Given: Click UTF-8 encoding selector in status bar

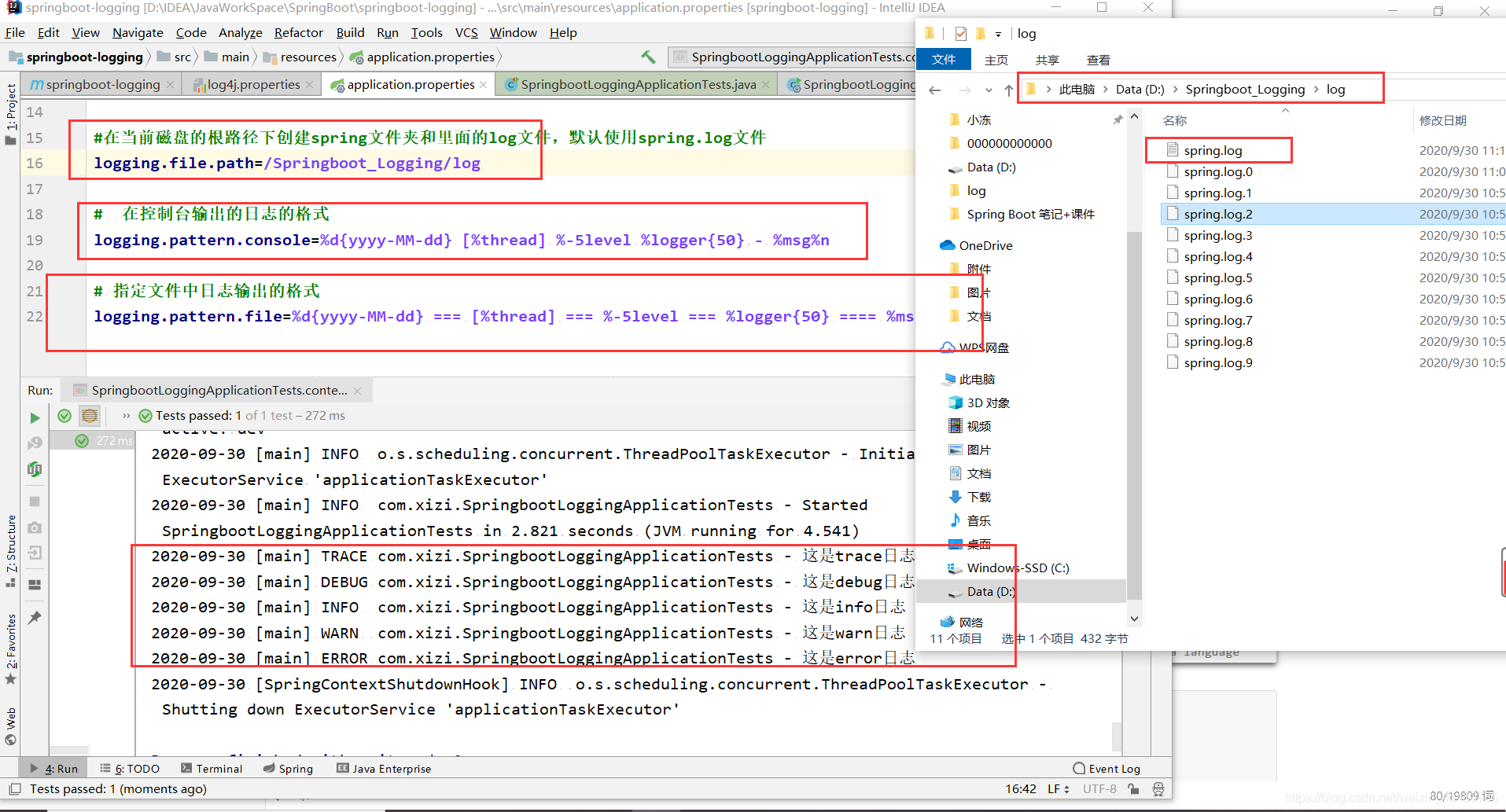Looking at the screenshot, I should coord(1099,789).
